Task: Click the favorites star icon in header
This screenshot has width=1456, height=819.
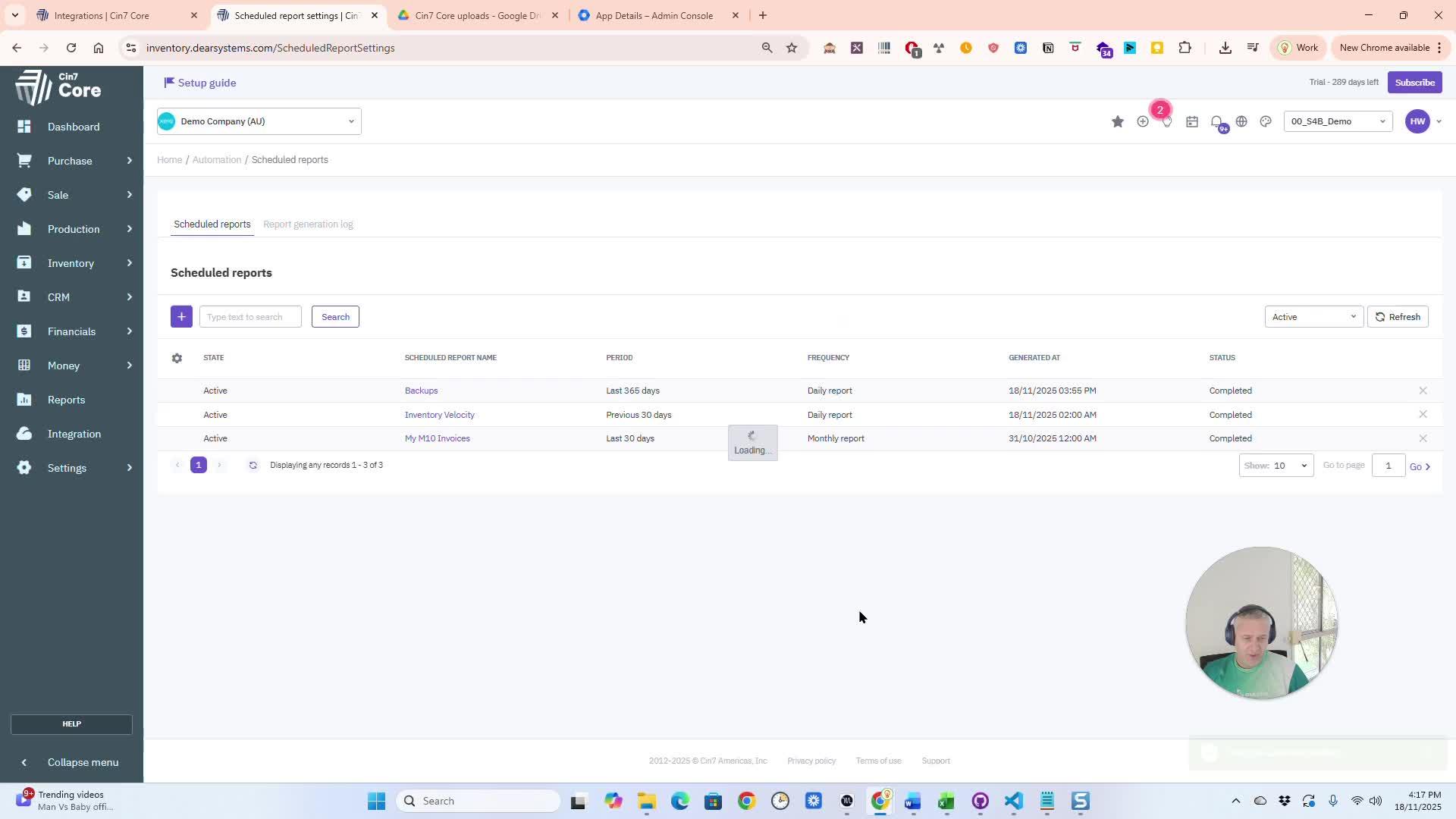Action: click(x=1117, y=121)
